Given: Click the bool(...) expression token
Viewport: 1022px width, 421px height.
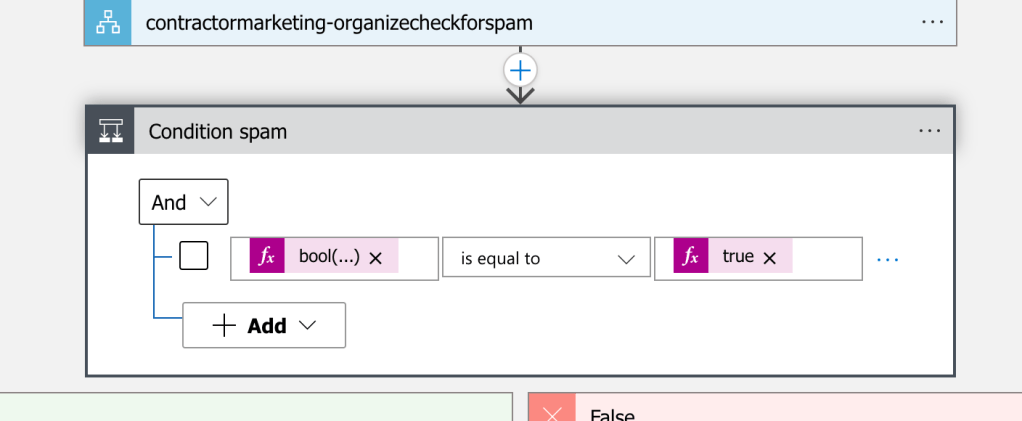Looking at the screenshot, I should tap(324, 255).
